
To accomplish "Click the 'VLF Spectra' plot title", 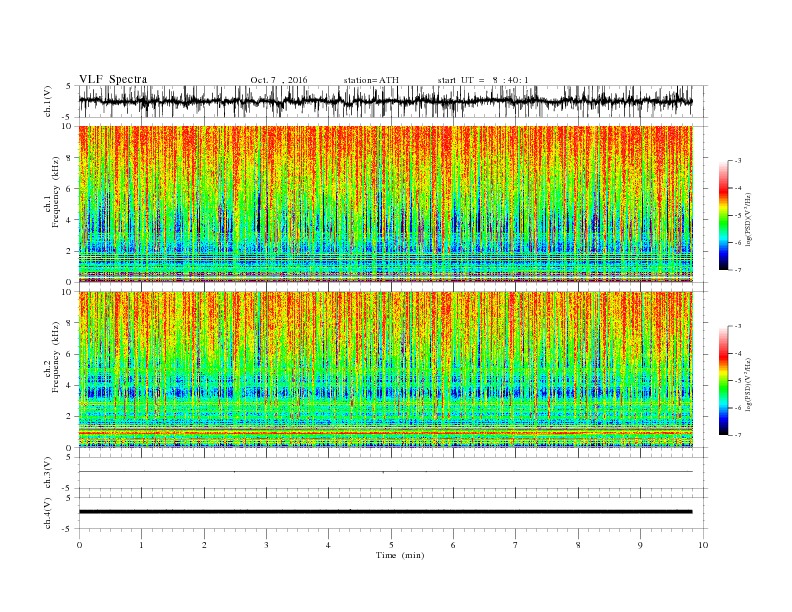I will point(113,79).
